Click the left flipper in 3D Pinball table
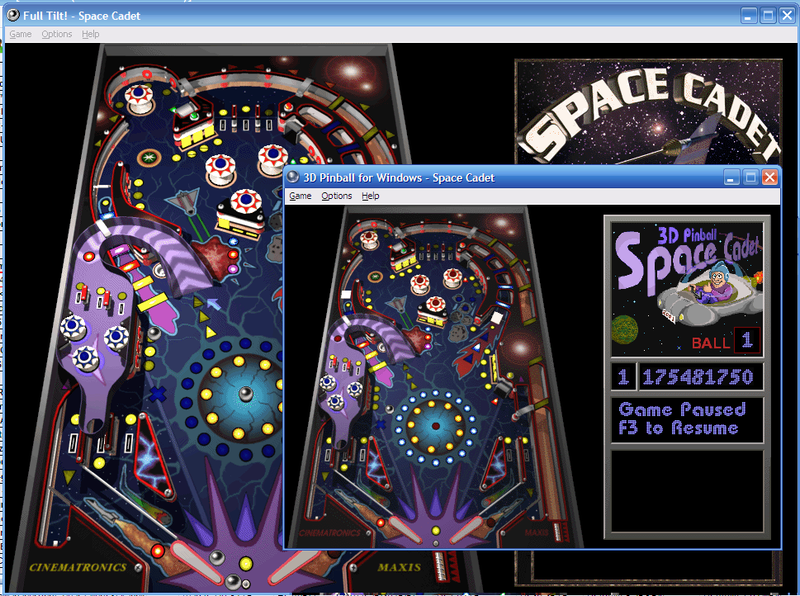Image resolution: width=800 pixels, height=596 pixels. point(405,530)
